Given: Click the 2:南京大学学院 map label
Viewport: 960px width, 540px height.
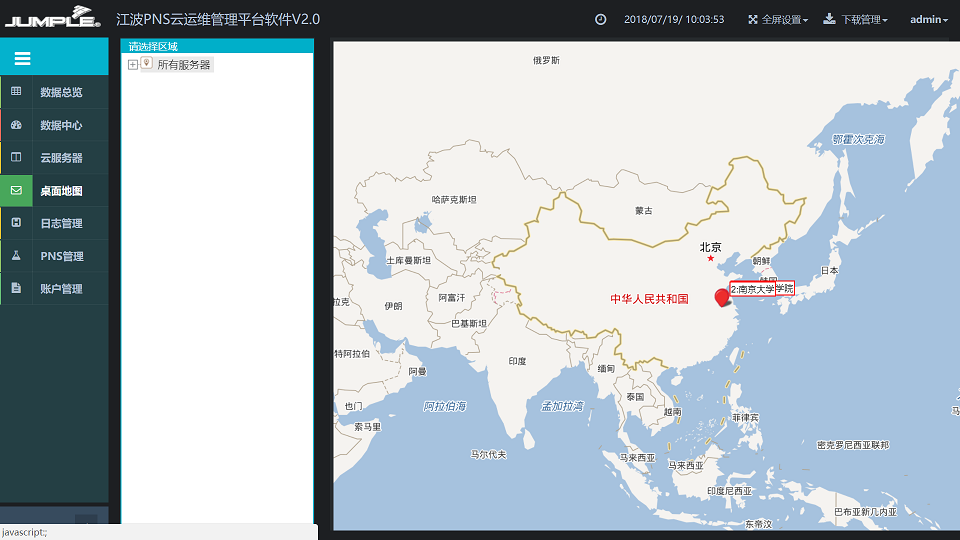Looking at the screenshot, I should pos(762,289).
